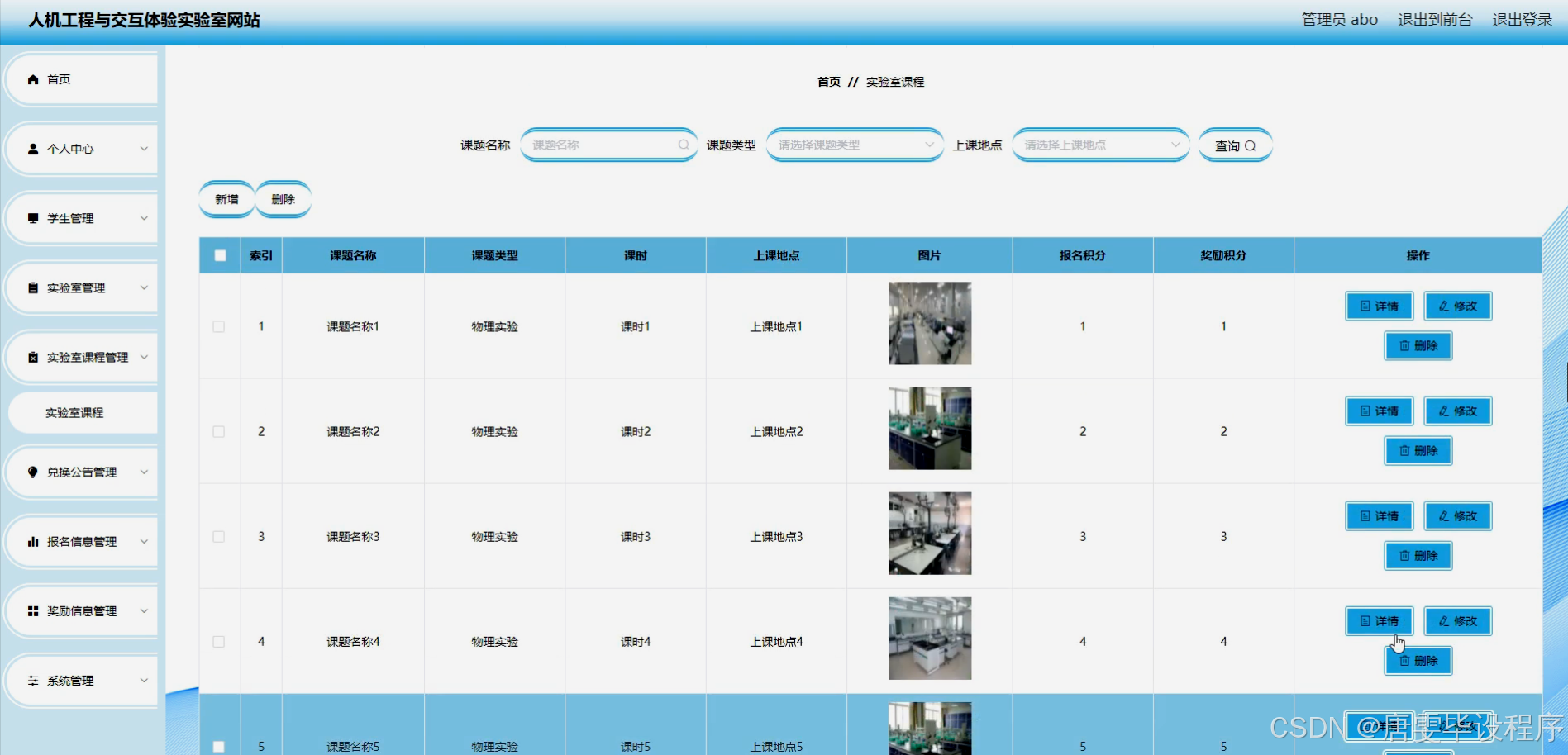Click the 新增 button
Viewport: 1568px width, 755px height.
point(226,199)
